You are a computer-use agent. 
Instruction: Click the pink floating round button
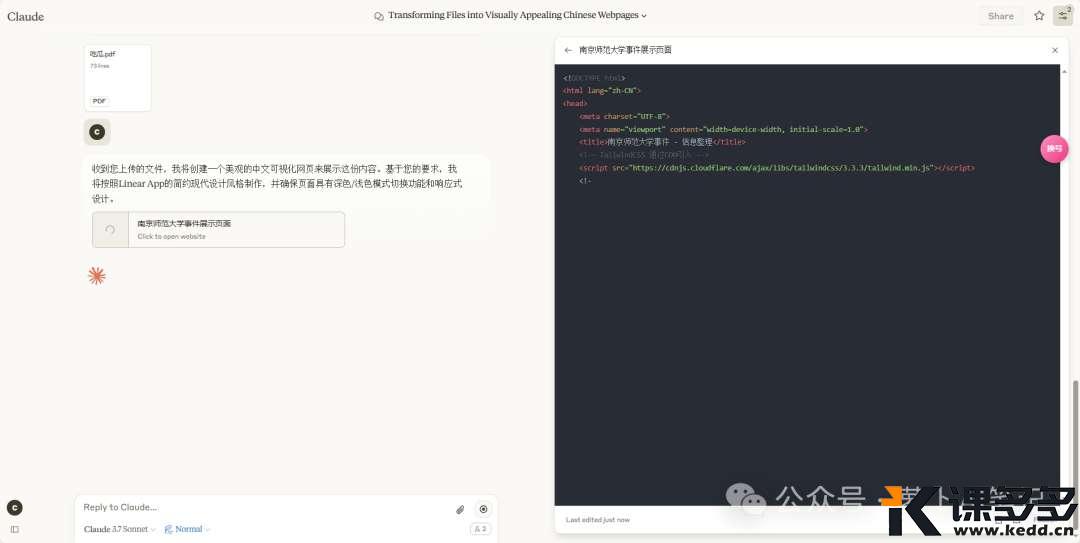click(x=1054, y=149)
